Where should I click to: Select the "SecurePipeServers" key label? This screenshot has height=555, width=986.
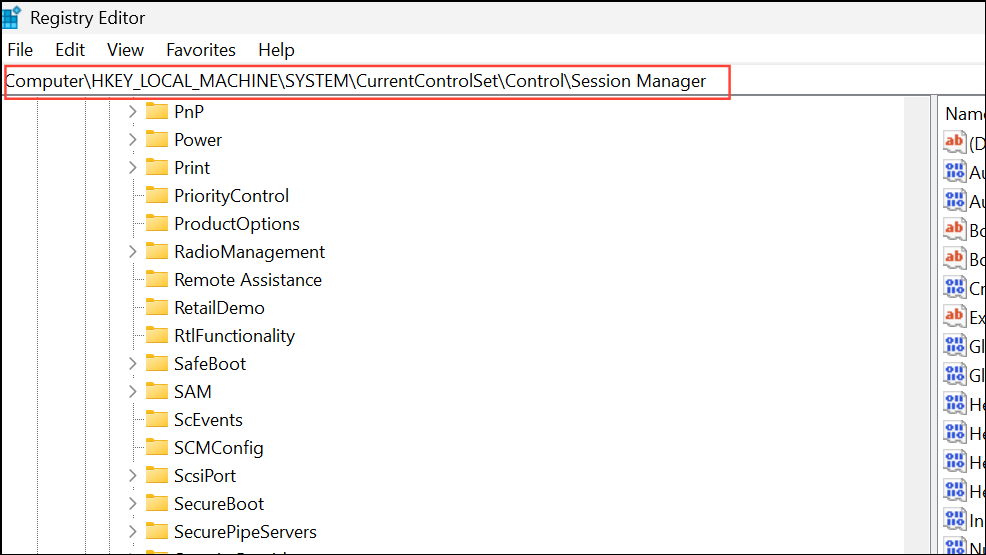click(x=245, y=532)
